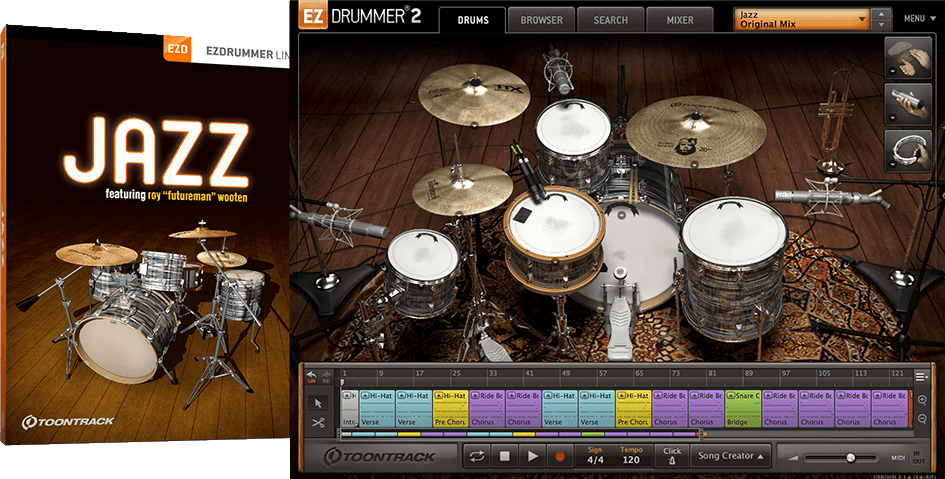Image resolution: width=945 pixels, height=479 pixels.
Task: Click the MIDI IN indicator
Action: pyautogui.click(x=917, y=454)
